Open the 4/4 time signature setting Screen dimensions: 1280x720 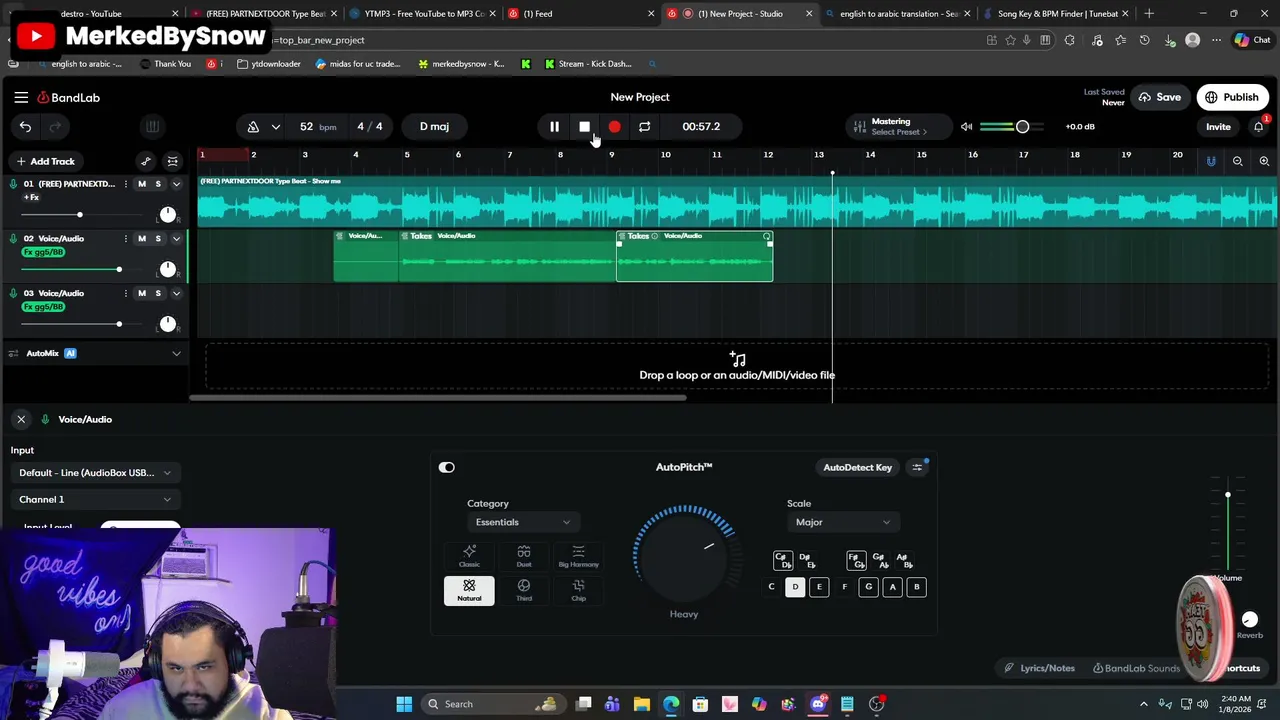pyautogui.click(x=370, y=127)
